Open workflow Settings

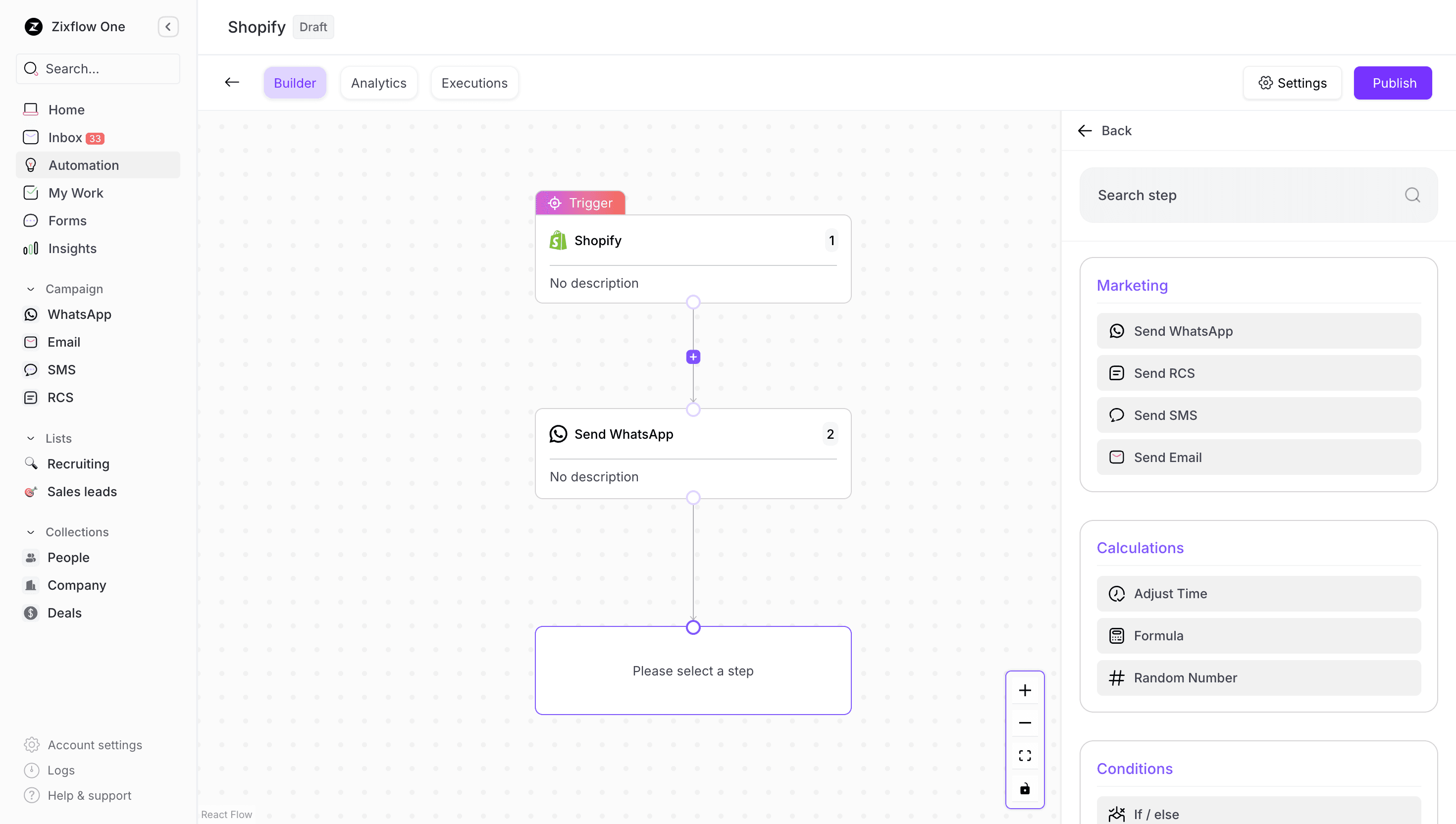(x=1292, y=83)
